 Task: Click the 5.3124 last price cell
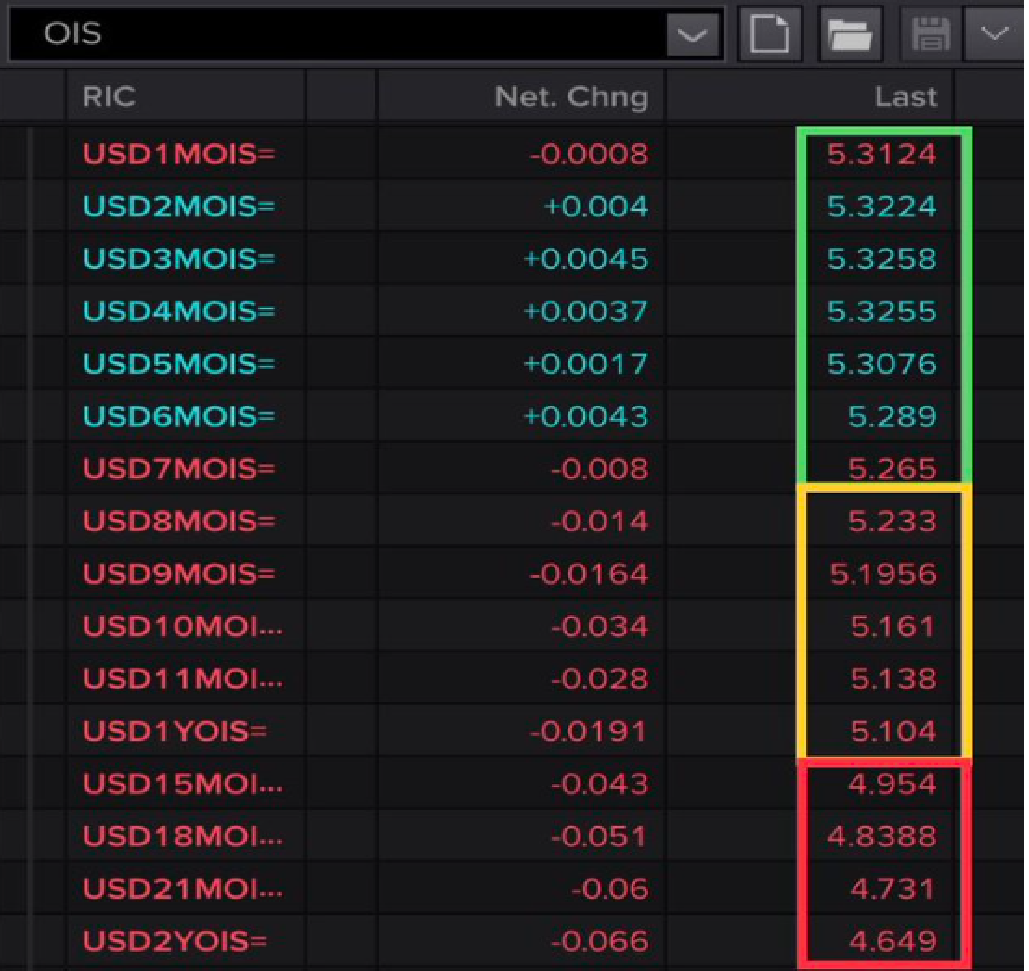[881, 154]
